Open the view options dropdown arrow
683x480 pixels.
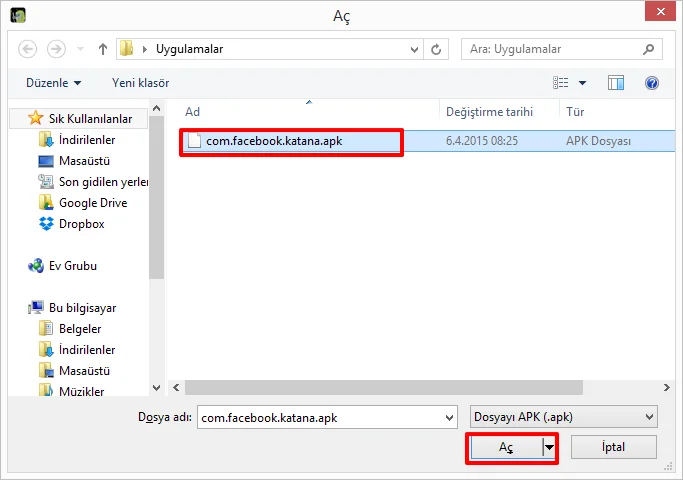(x=583, y=83)
